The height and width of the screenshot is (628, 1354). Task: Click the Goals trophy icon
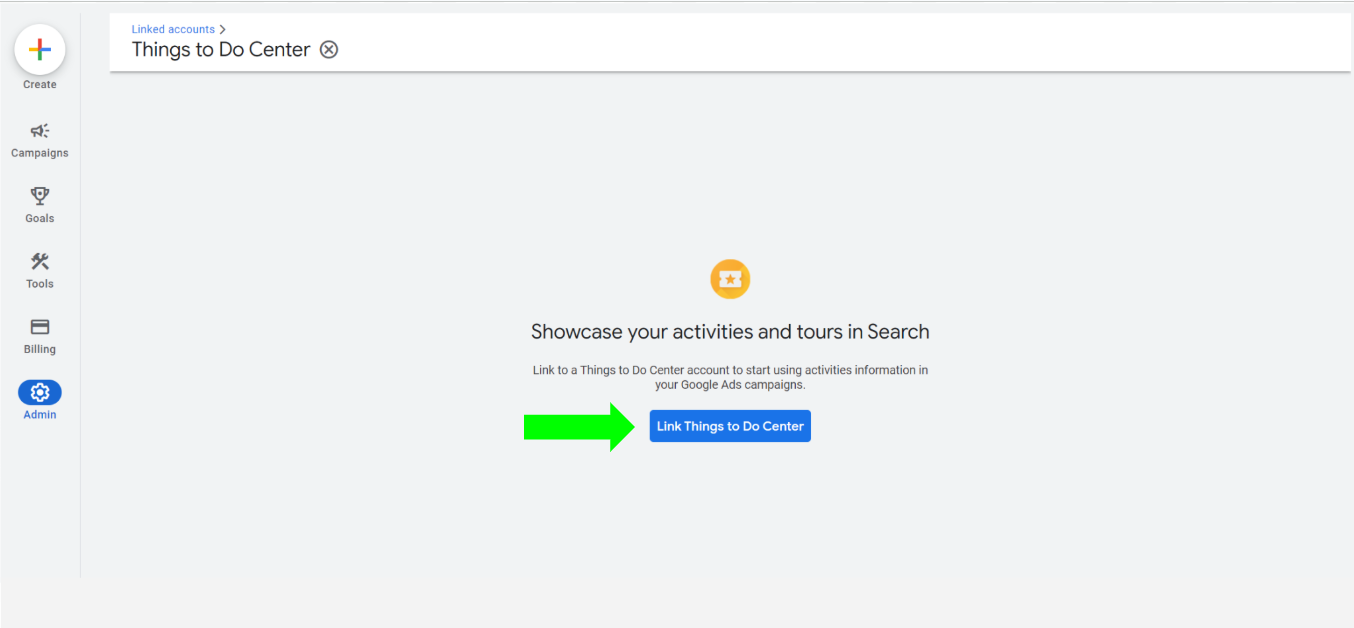click(x=40, y=196)
